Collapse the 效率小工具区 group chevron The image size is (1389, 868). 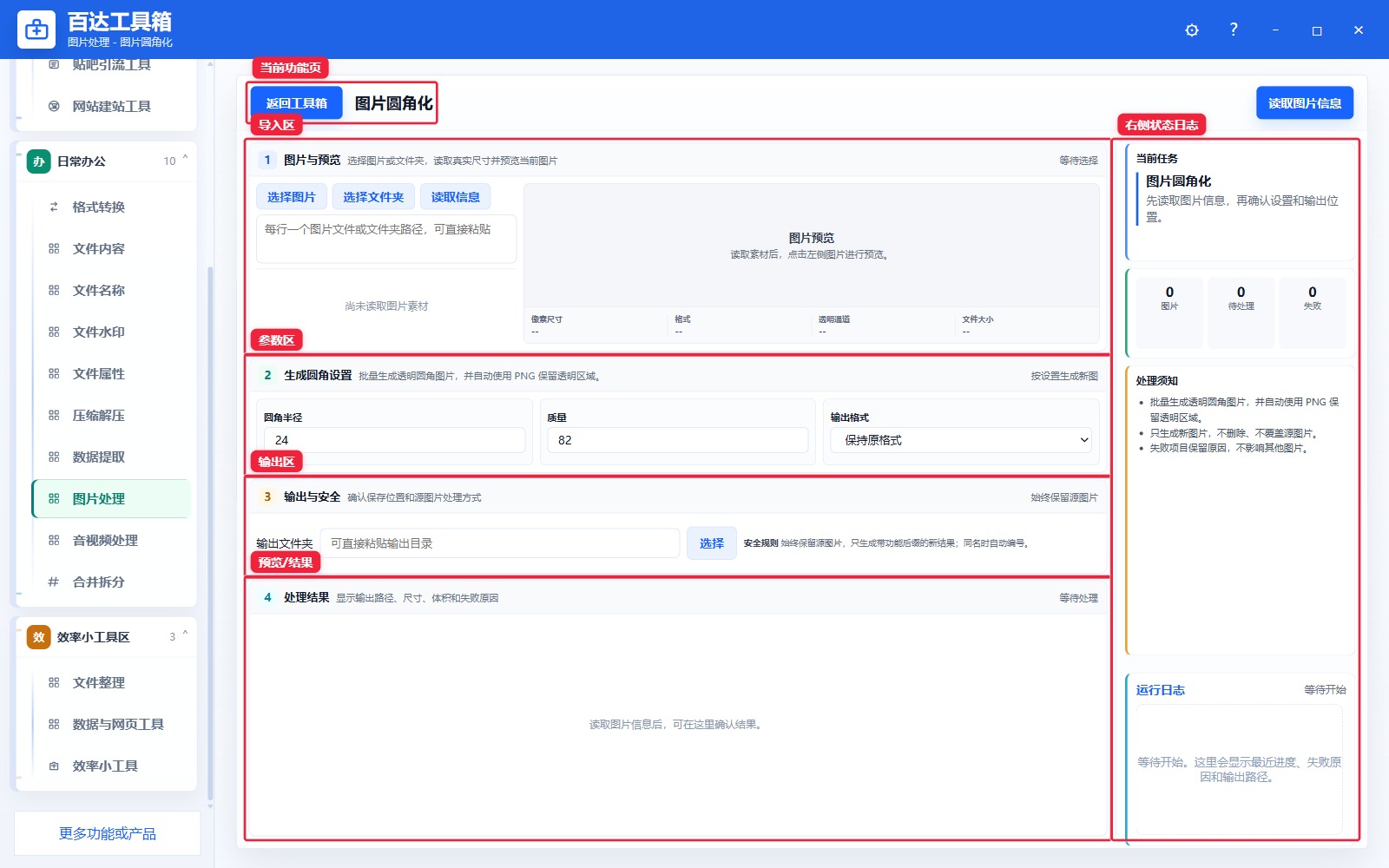(185, 635)
